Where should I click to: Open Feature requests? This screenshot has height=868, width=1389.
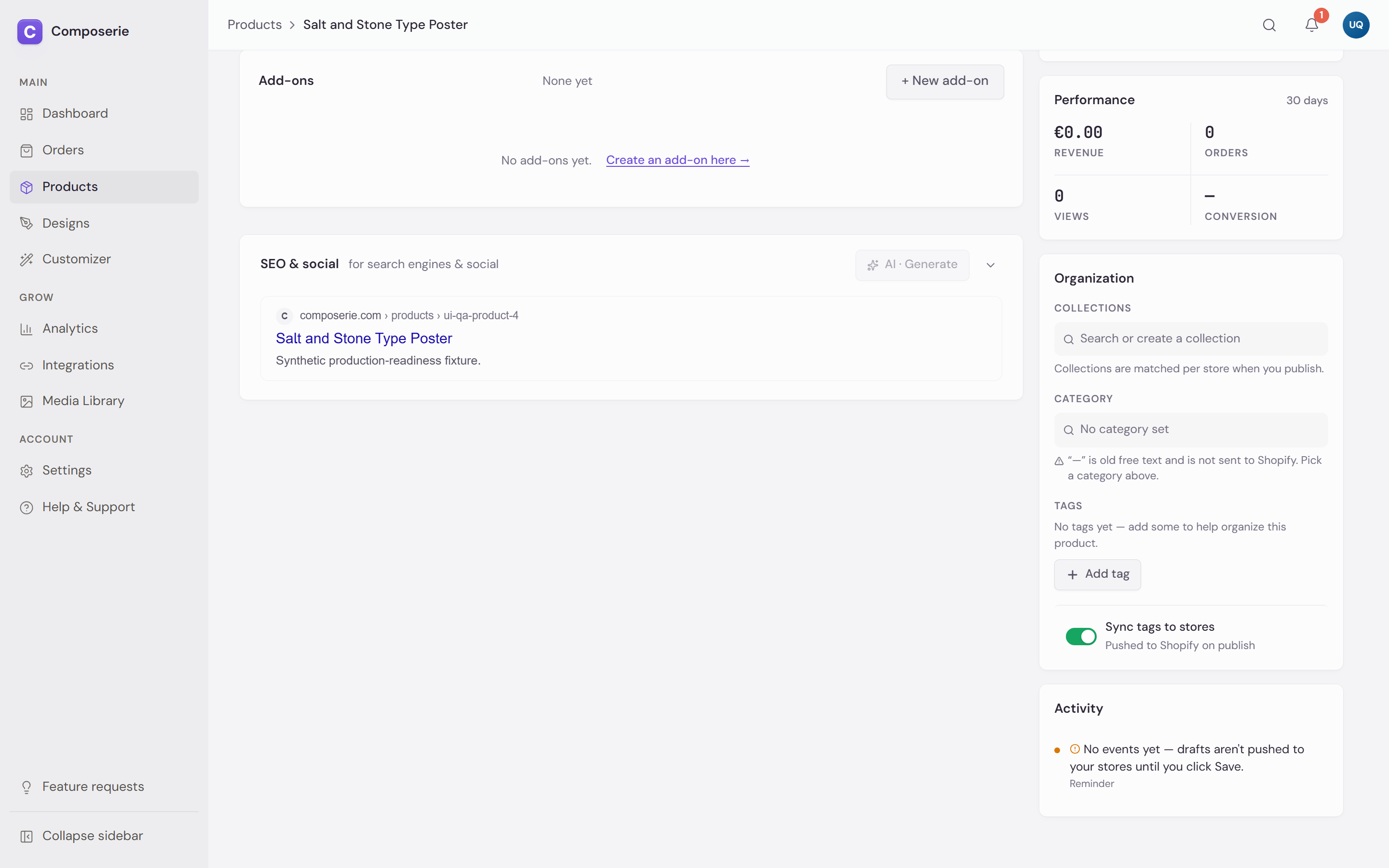104,787
